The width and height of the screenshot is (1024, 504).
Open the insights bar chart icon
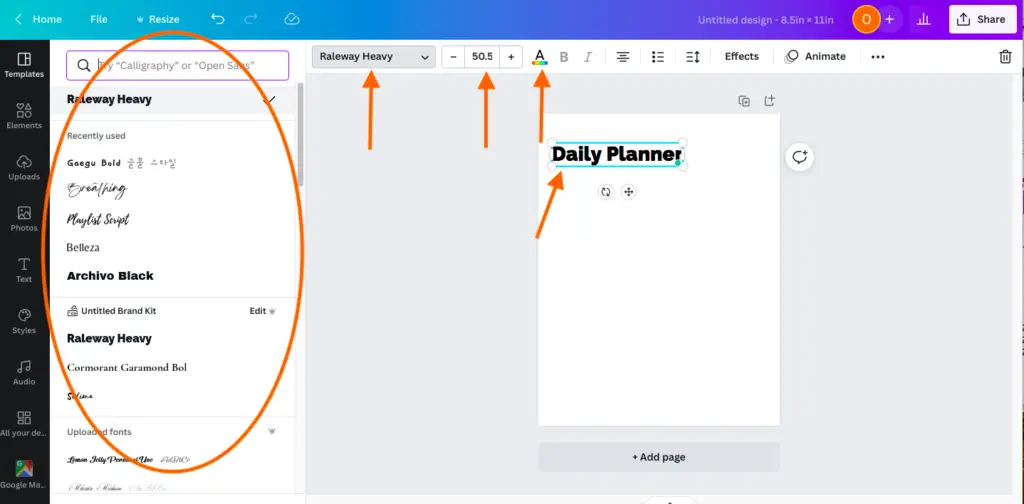[923, 20]
